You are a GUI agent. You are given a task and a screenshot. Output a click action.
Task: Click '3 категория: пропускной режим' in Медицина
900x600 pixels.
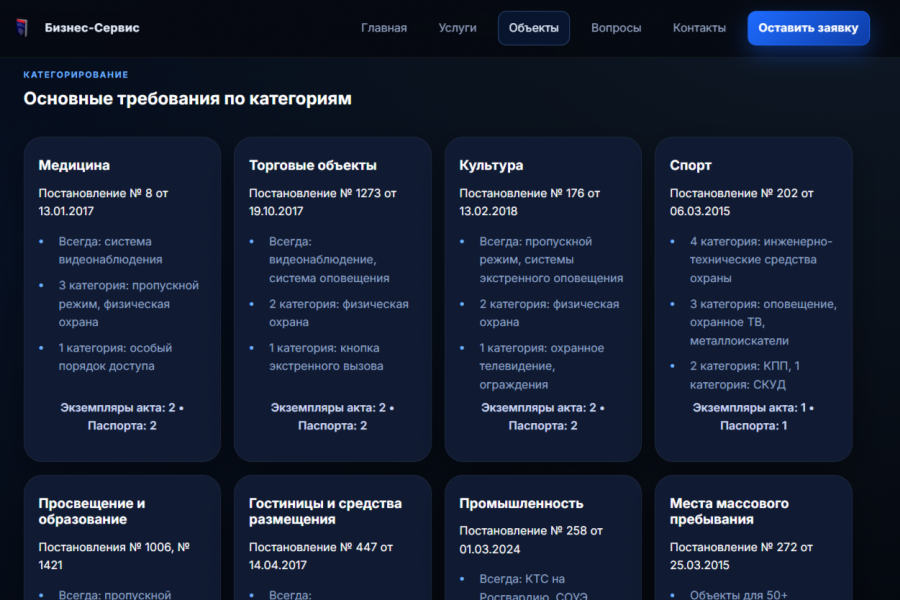point(129,304)
